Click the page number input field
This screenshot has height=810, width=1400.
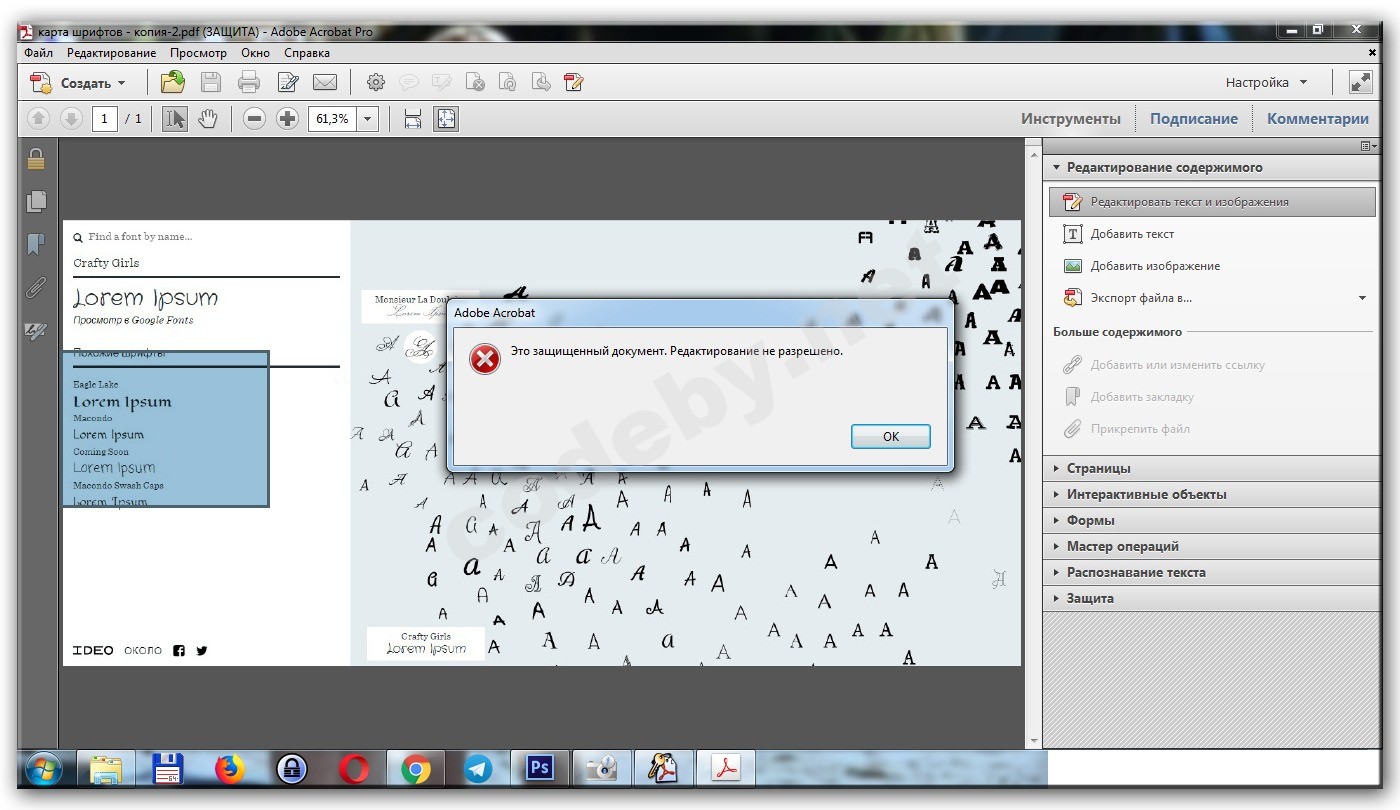[105, 119]
